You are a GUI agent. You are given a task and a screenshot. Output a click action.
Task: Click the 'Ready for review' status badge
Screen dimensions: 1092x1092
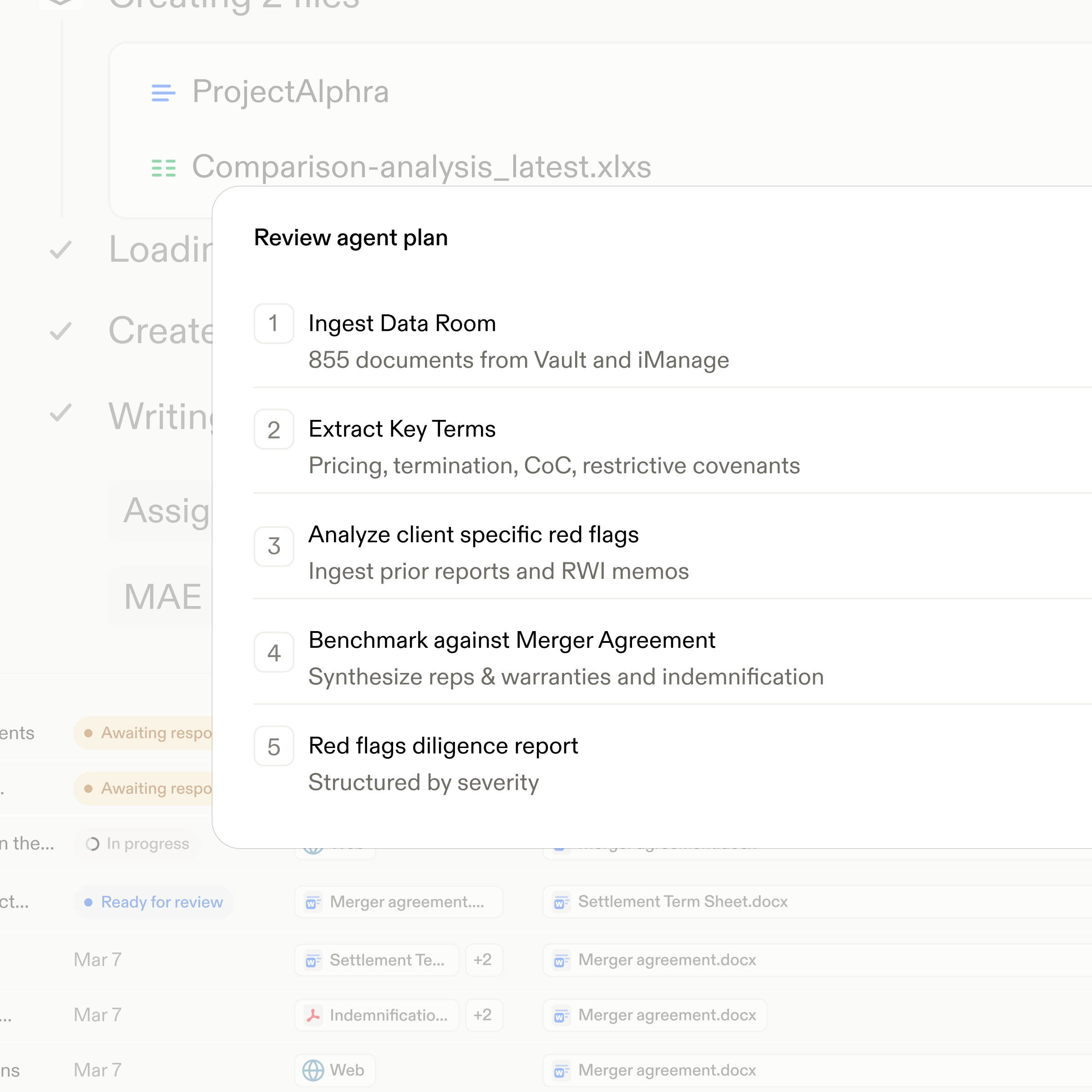(154, 902)
